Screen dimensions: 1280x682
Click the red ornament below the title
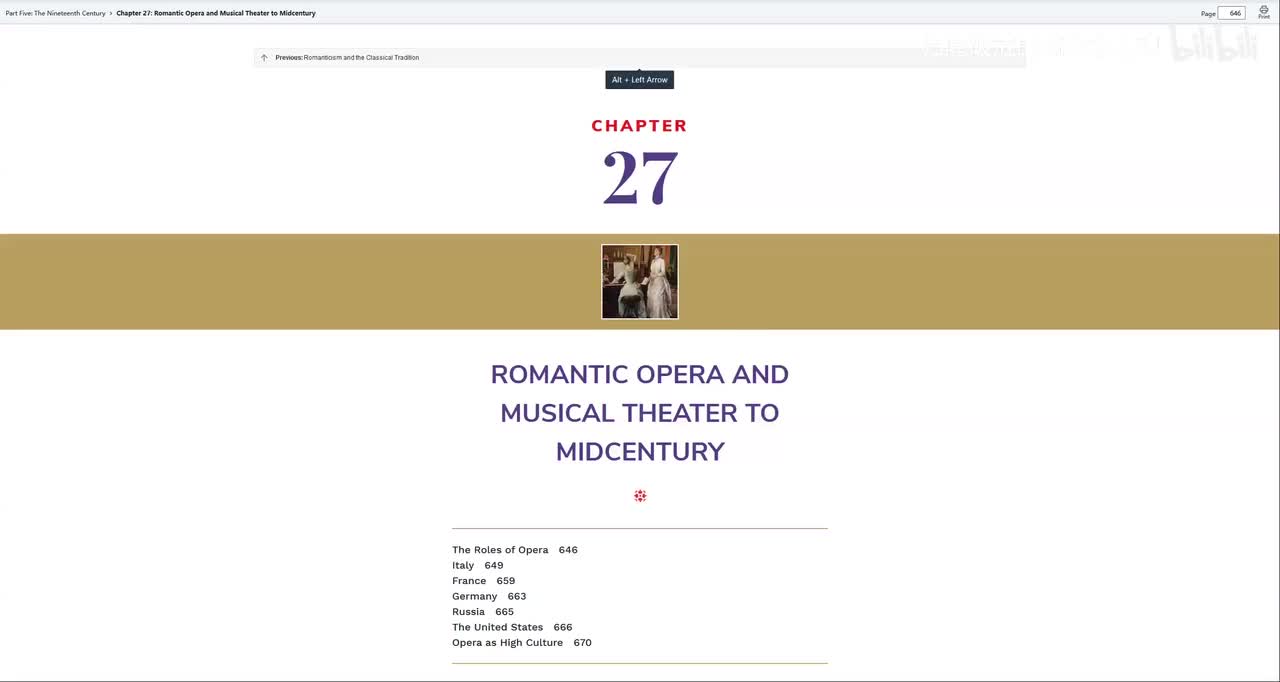coord(640,496)
